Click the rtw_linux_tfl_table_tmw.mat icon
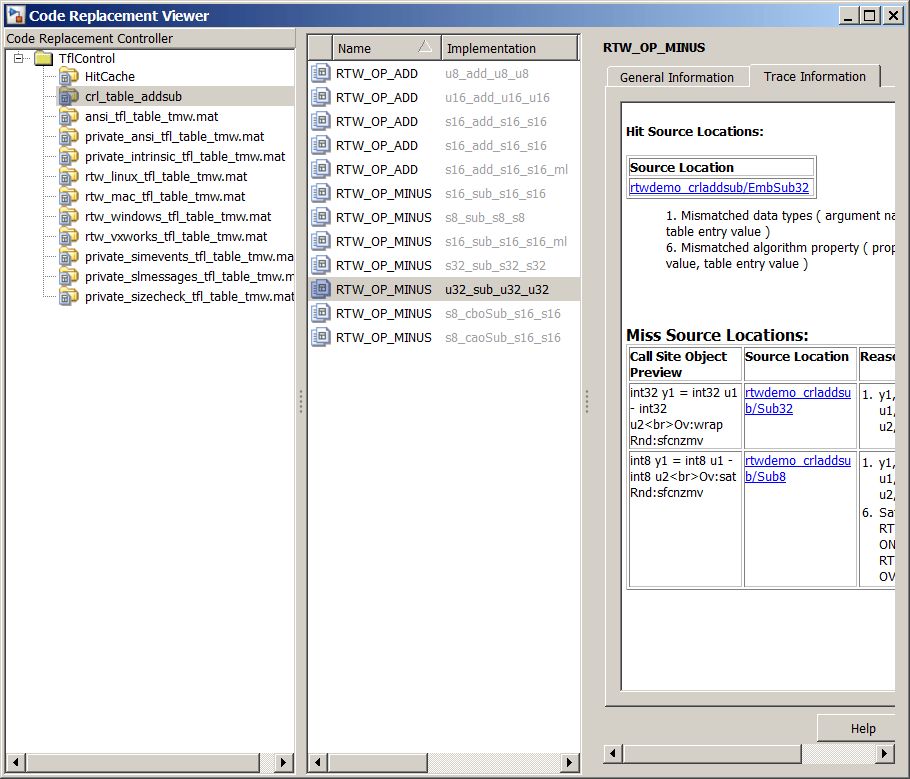 [x=68, y=176]
